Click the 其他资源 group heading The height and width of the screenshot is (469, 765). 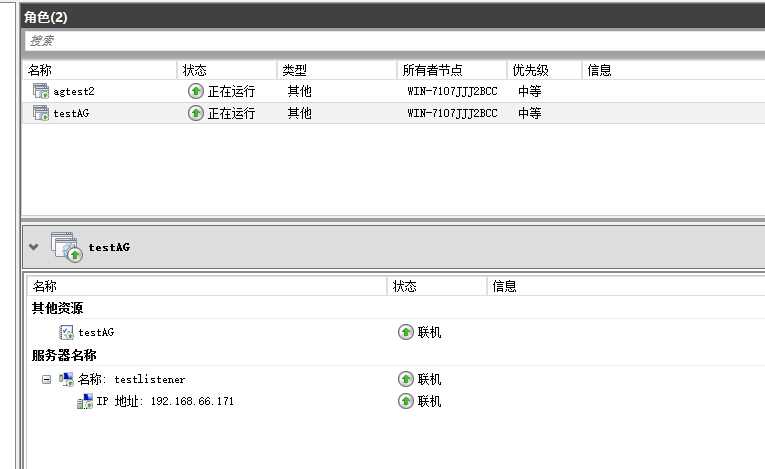pos(58,308)
